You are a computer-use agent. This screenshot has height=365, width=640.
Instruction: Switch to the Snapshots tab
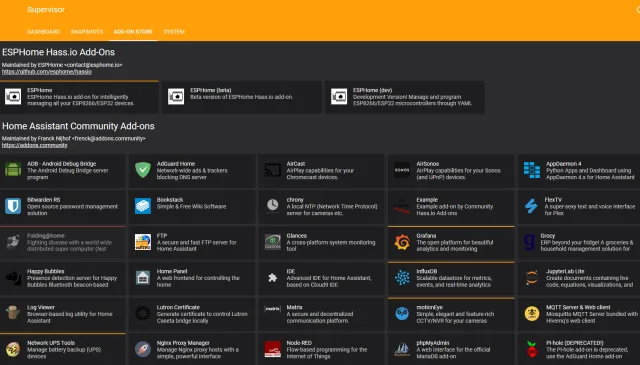click(87, 32)
